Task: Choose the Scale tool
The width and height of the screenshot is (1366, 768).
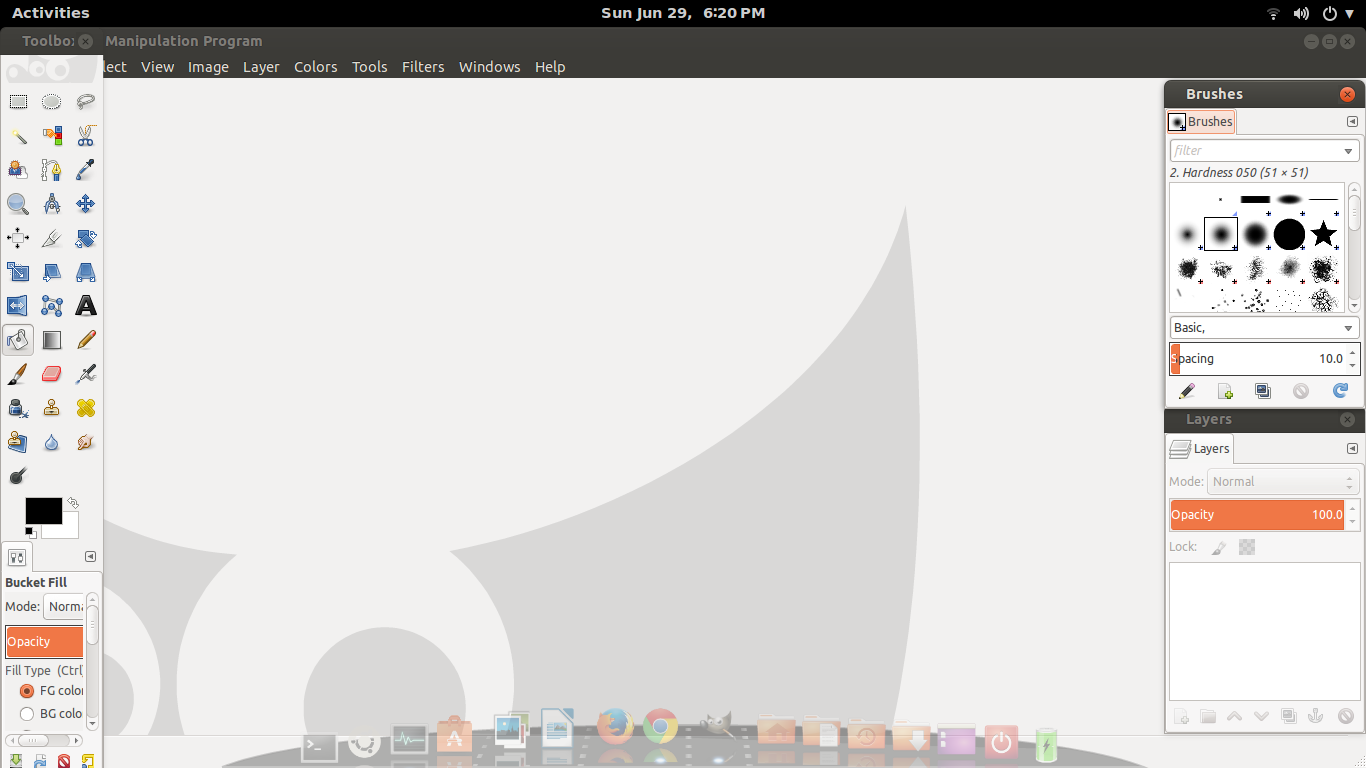Action: point(18,272)
